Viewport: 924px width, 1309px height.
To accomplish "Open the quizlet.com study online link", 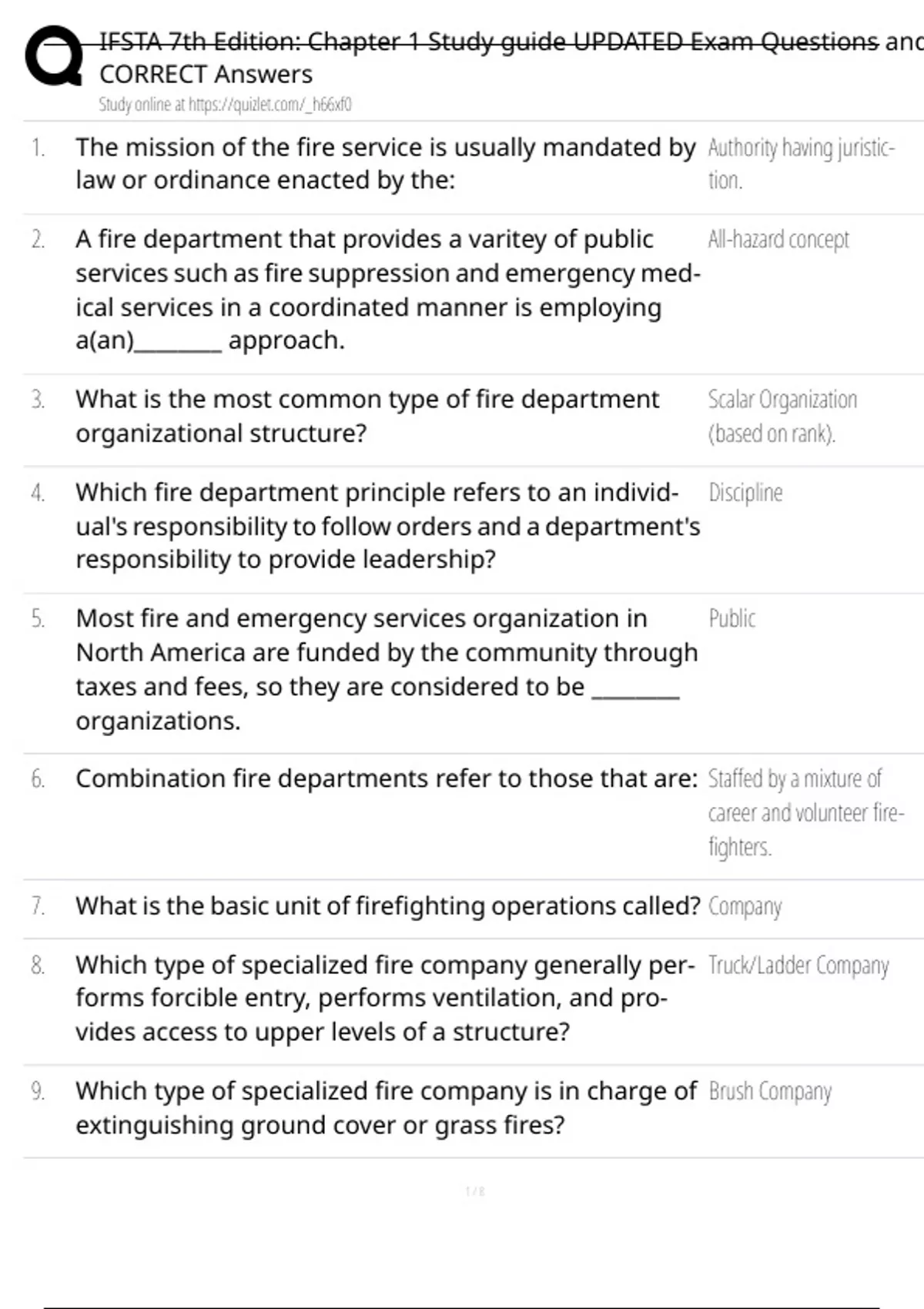I will 225,105.
